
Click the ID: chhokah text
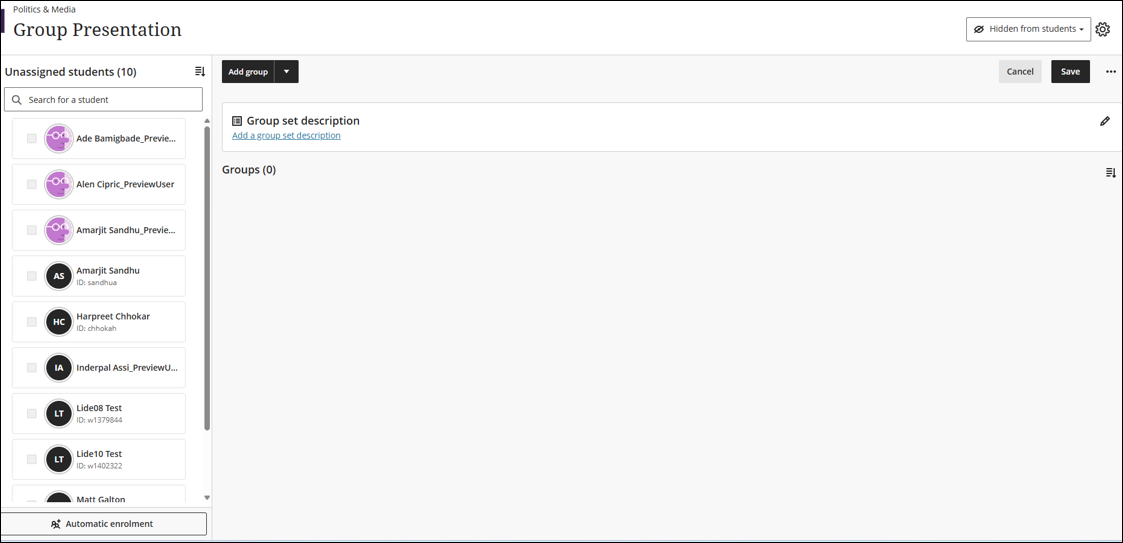tap(96, 328)
